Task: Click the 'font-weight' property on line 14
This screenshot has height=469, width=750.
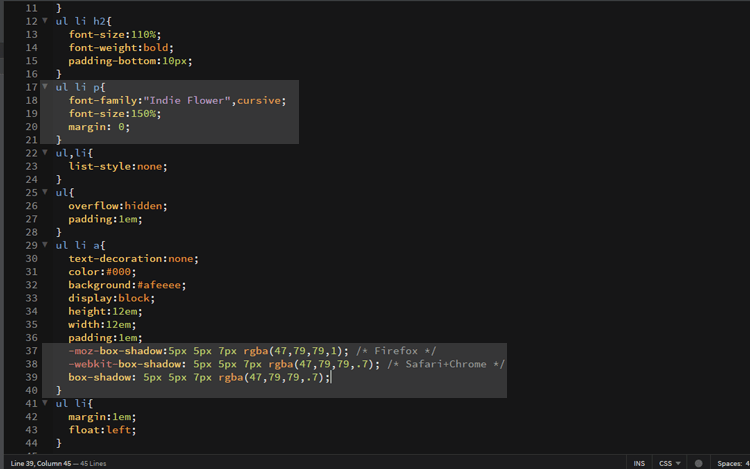Action: (102, 47)
